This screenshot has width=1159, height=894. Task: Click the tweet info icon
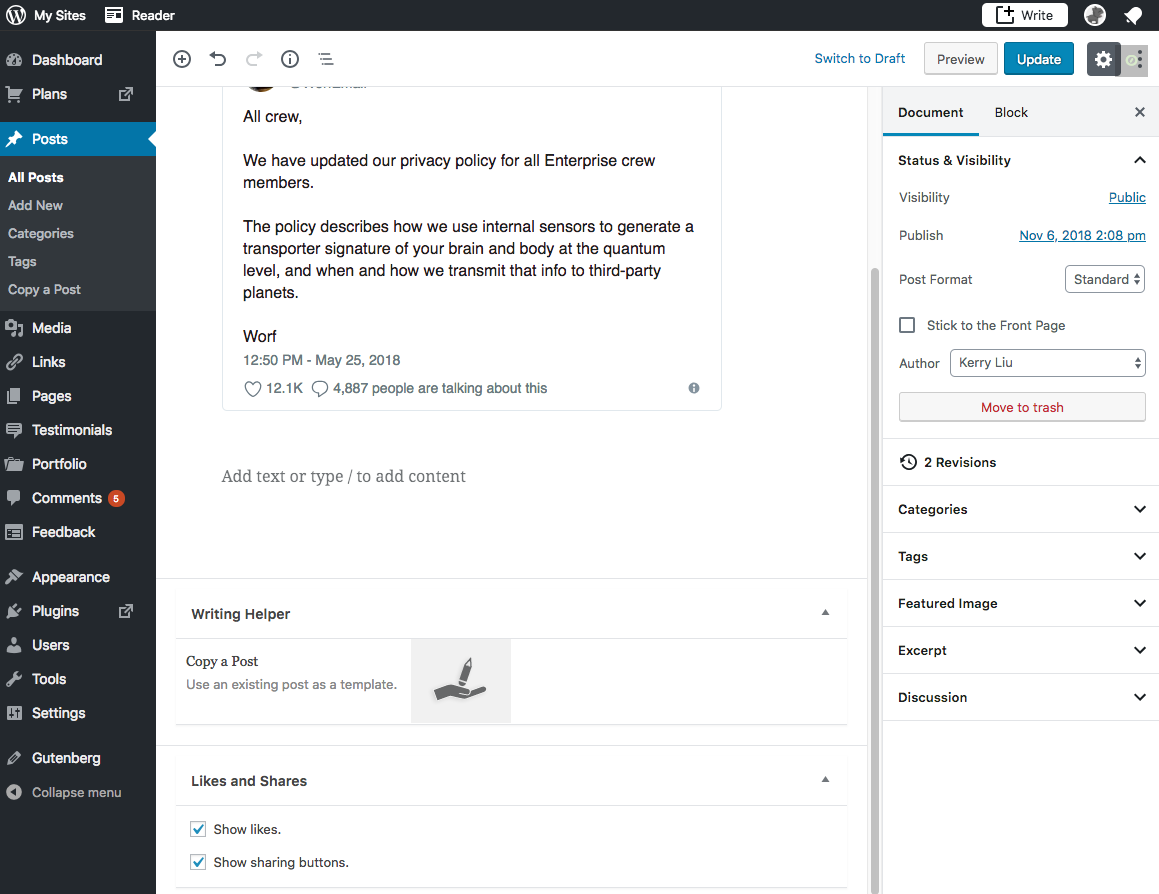[x=693, y=388]
